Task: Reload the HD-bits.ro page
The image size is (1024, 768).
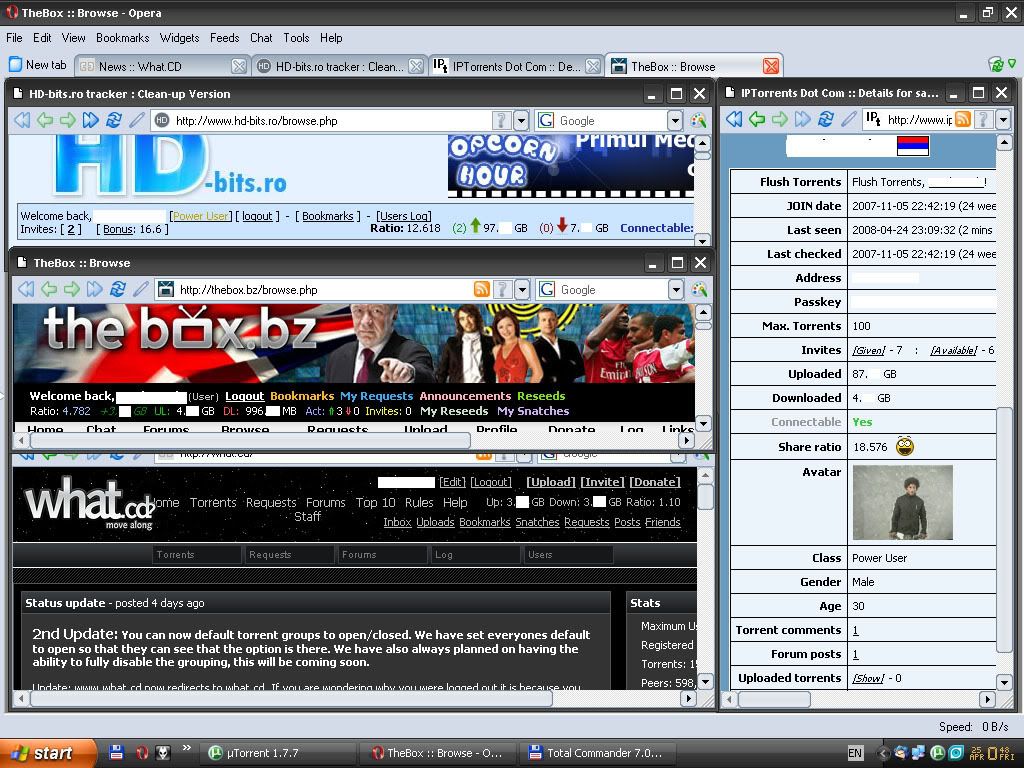Action: [114, 120]
